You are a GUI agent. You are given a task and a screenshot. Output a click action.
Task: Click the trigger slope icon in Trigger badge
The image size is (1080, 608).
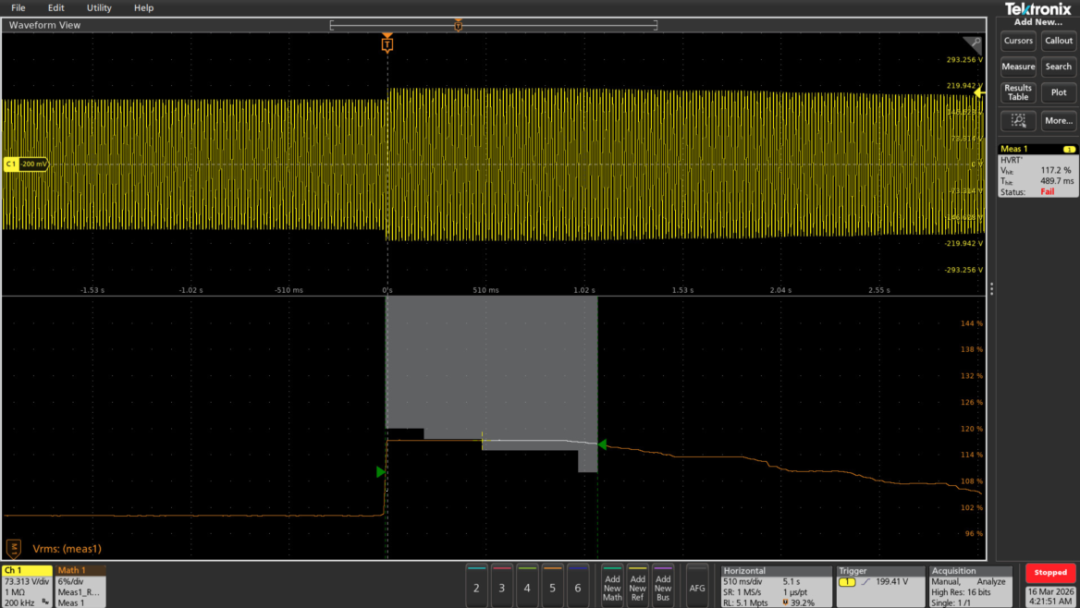point(865,583)
